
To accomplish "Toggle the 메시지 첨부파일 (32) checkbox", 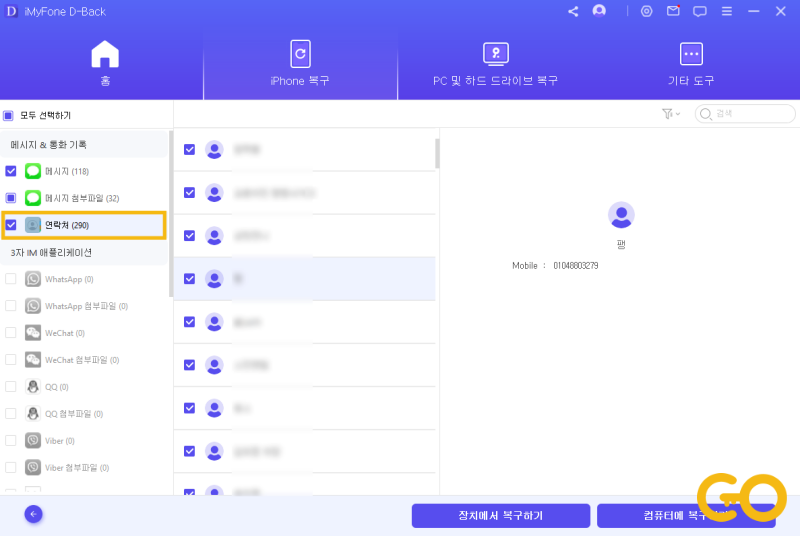I will (11, 198).
